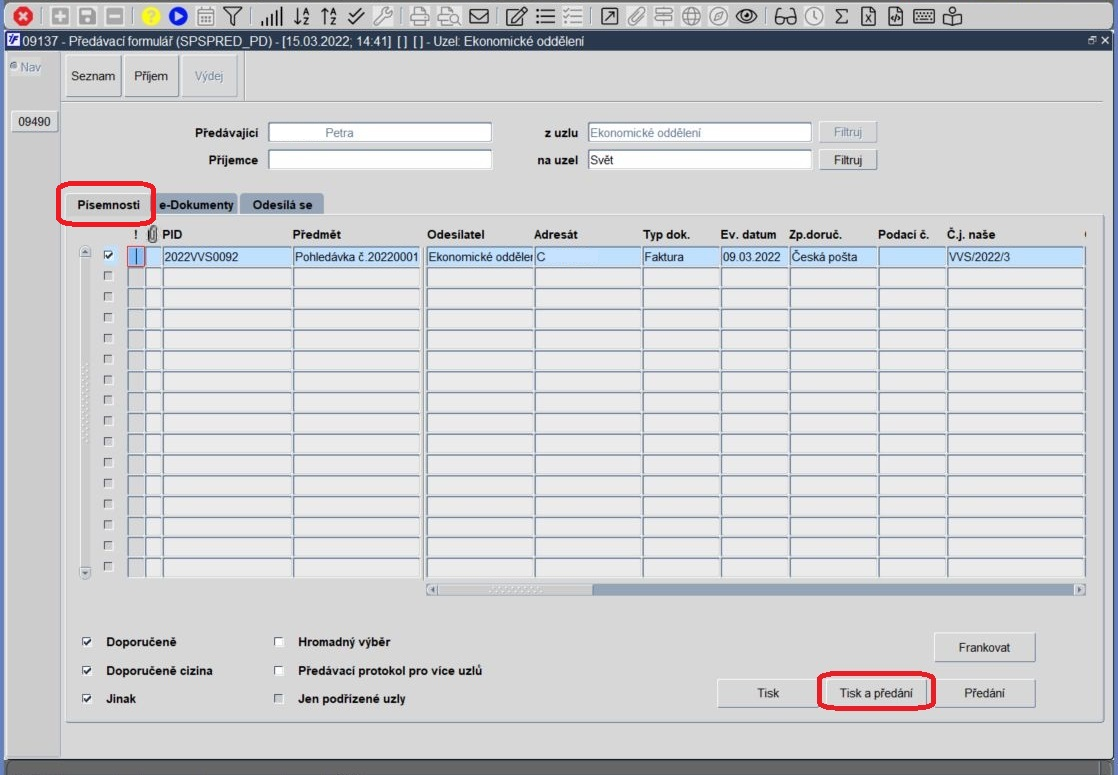The height and width of the screenshot is (775, 1118).
Task: Open the filter funnel tool
Action: tap(232, 16)
